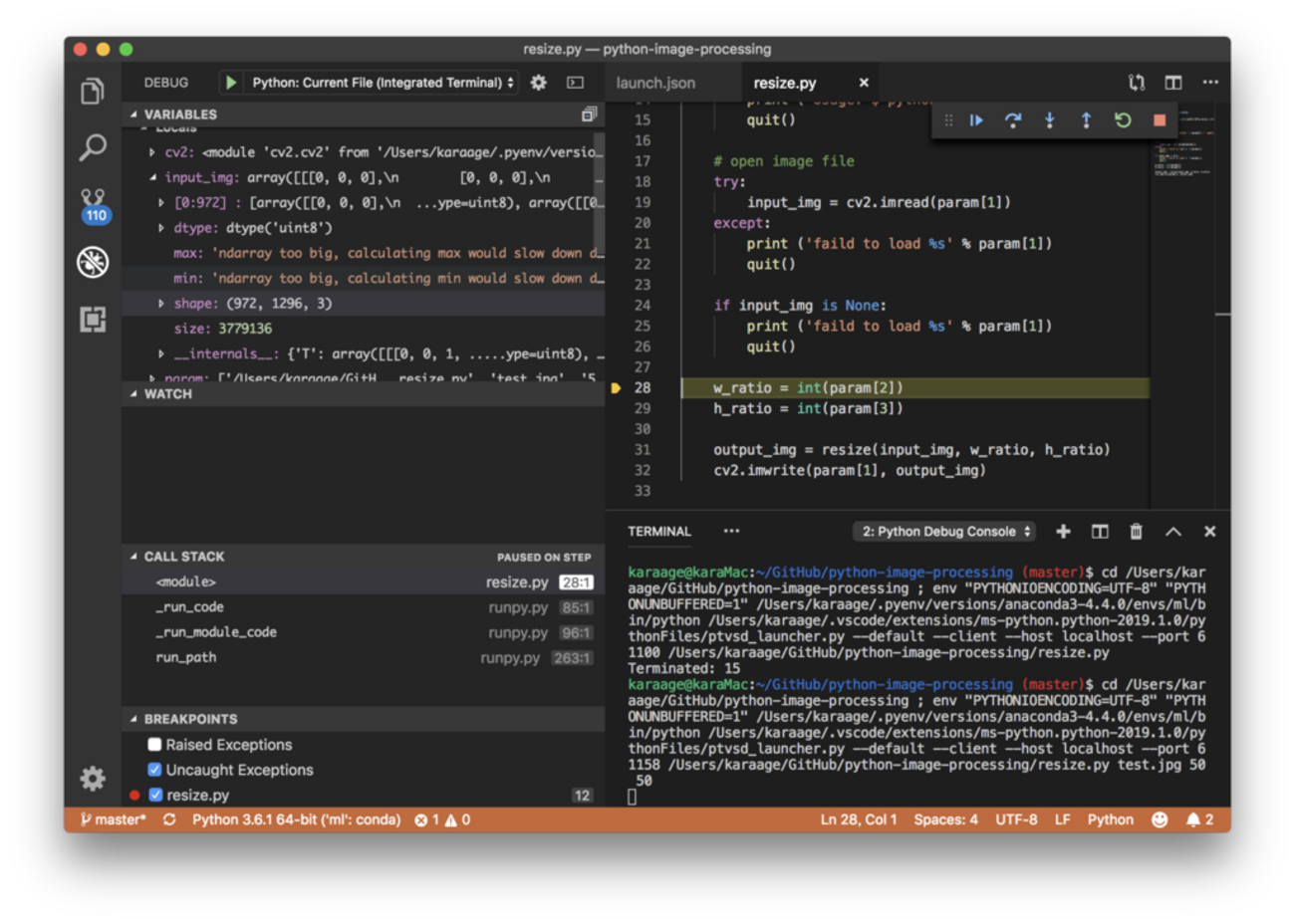Image resolution: width=1295 pixels, height=924 pixels.
Task: Select the _run_code call stack frame
Action: (x=190, y=607)
